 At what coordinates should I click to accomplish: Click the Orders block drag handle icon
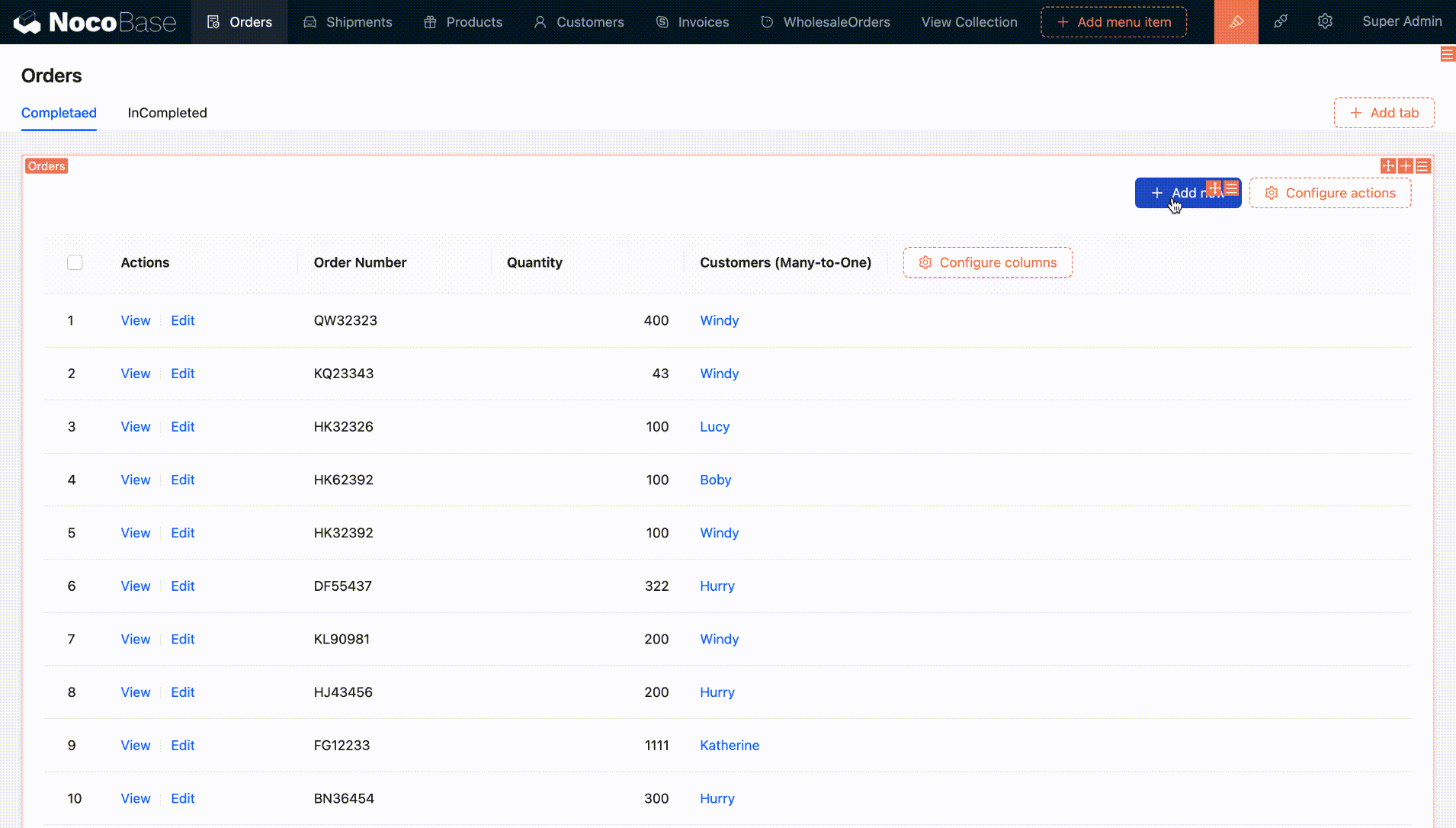point(1388,166)
